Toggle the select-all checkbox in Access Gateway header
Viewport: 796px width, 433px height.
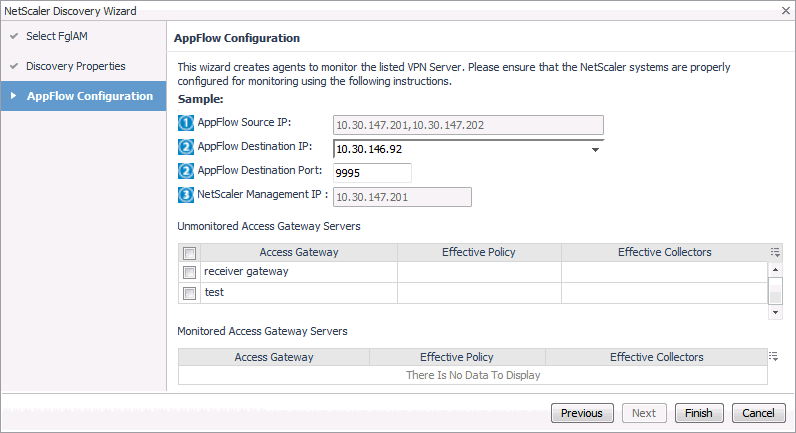pyautogui.click(x=189, y=253)
